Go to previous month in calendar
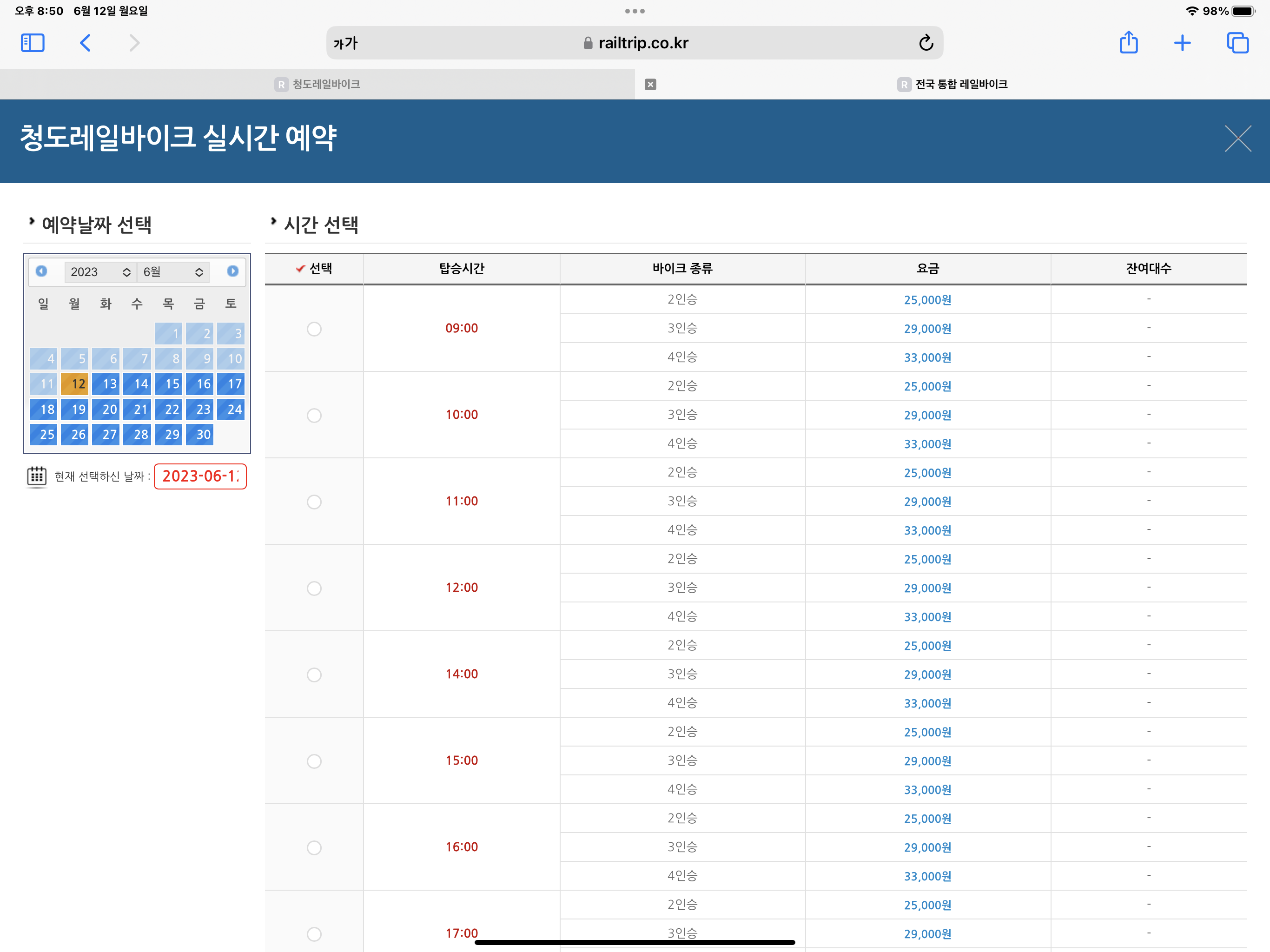 41,271
